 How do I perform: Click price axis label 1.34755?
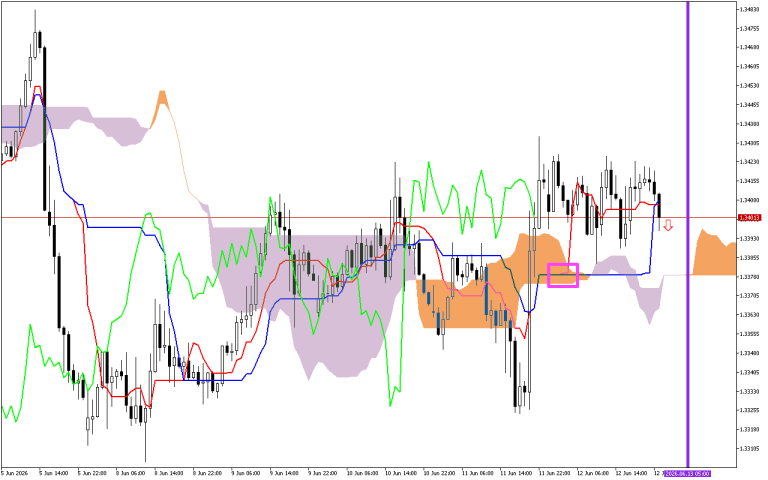coord(749,28)
